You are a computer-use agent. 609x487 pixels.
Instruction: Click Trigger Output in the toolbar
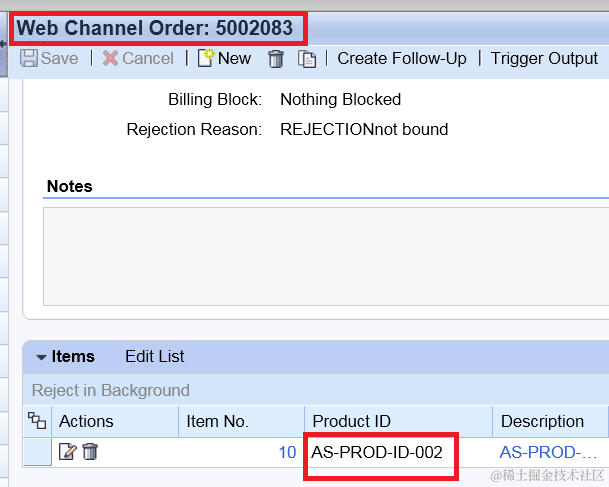tap(544, 58)
